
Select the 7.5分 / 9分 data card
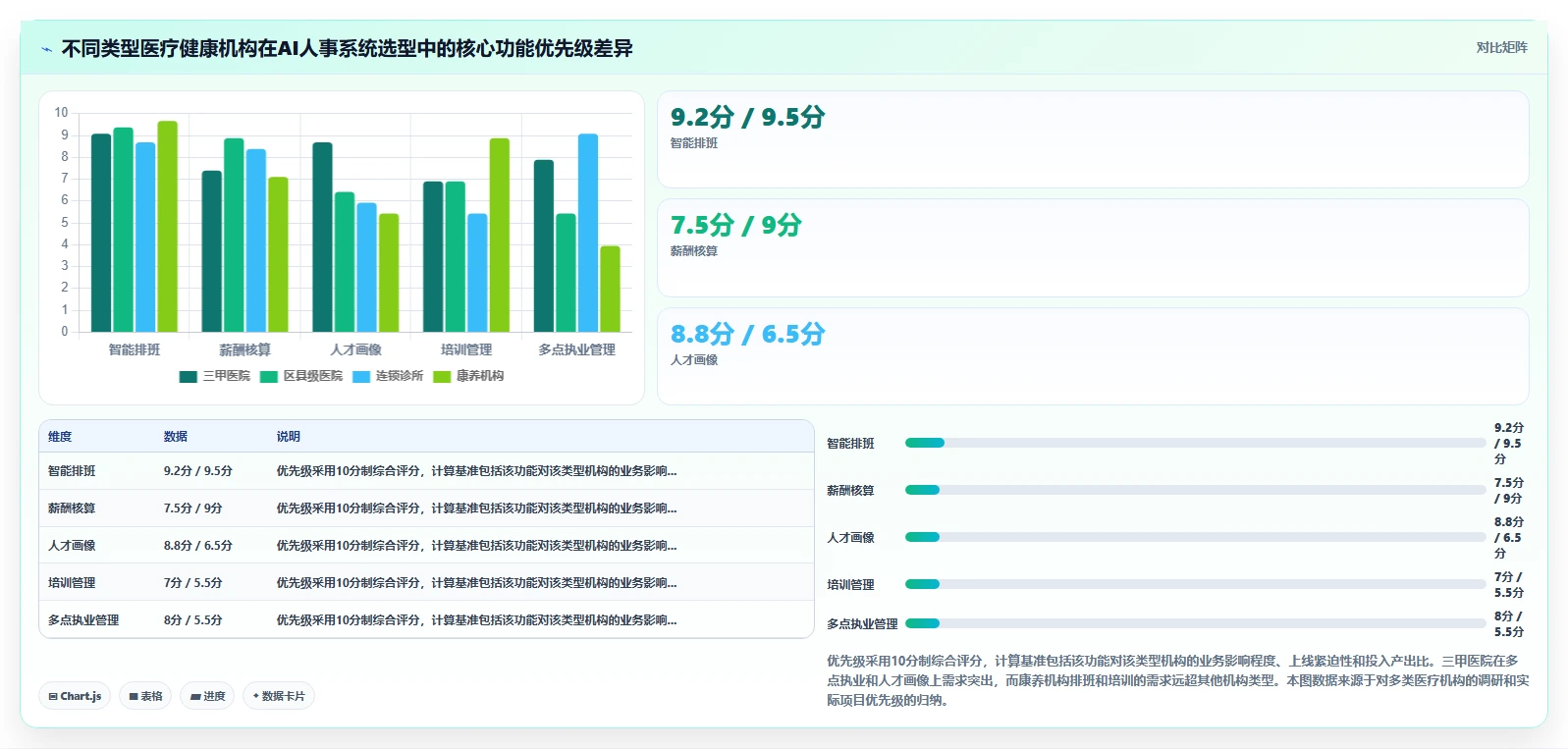(1093, 247)
